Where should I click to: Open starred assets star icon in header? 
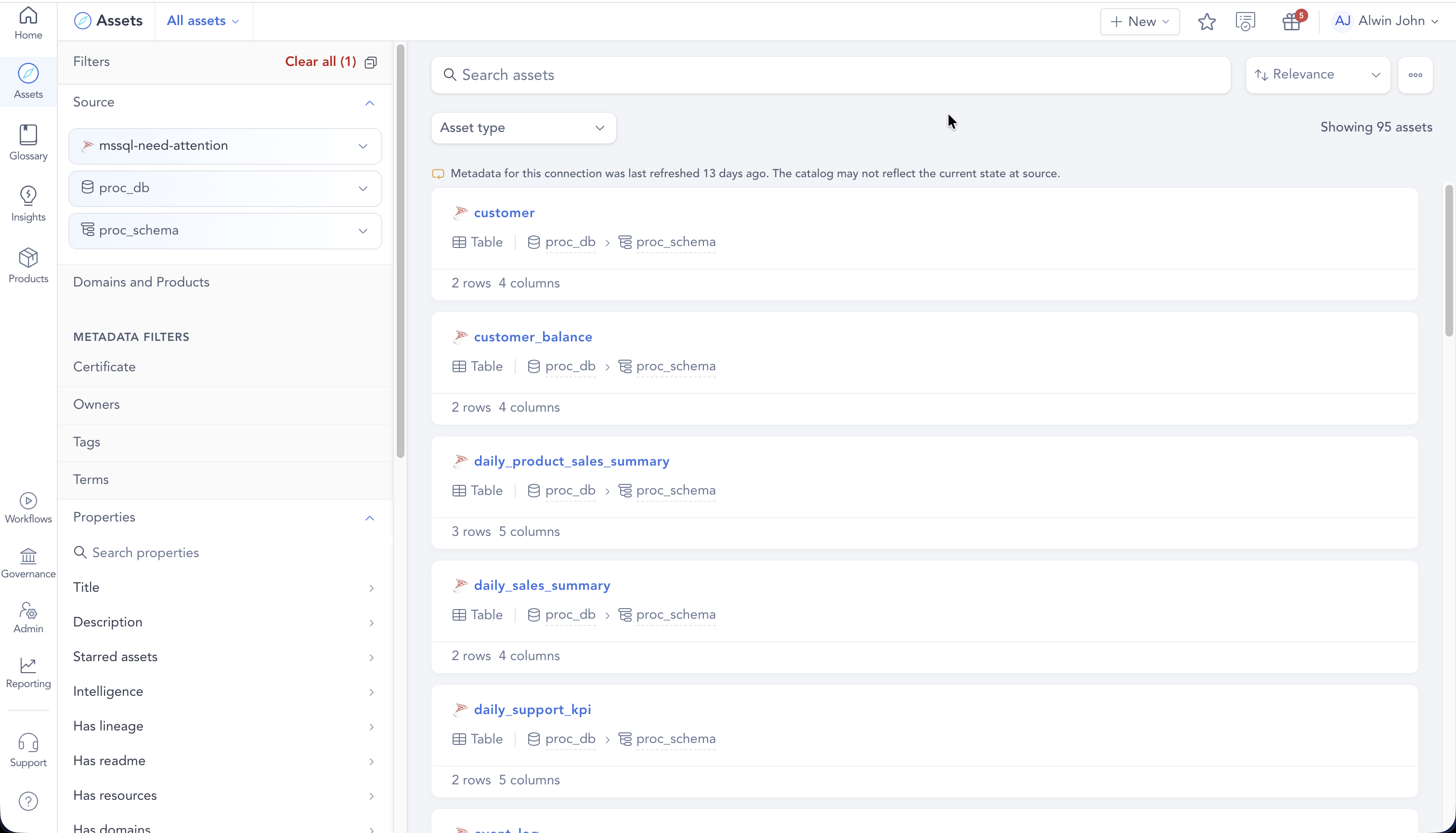click(x=1207, y=22)
